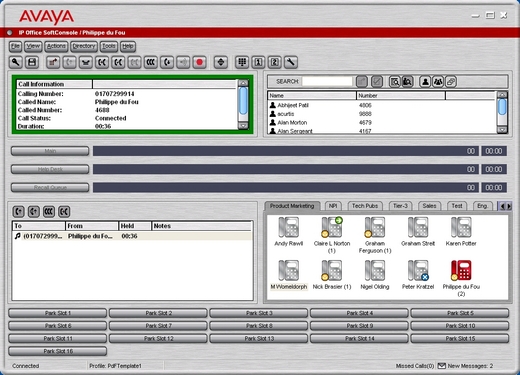Click the Nigel Olding phone icon
This screenshot has height=375, width=520.
375,270
